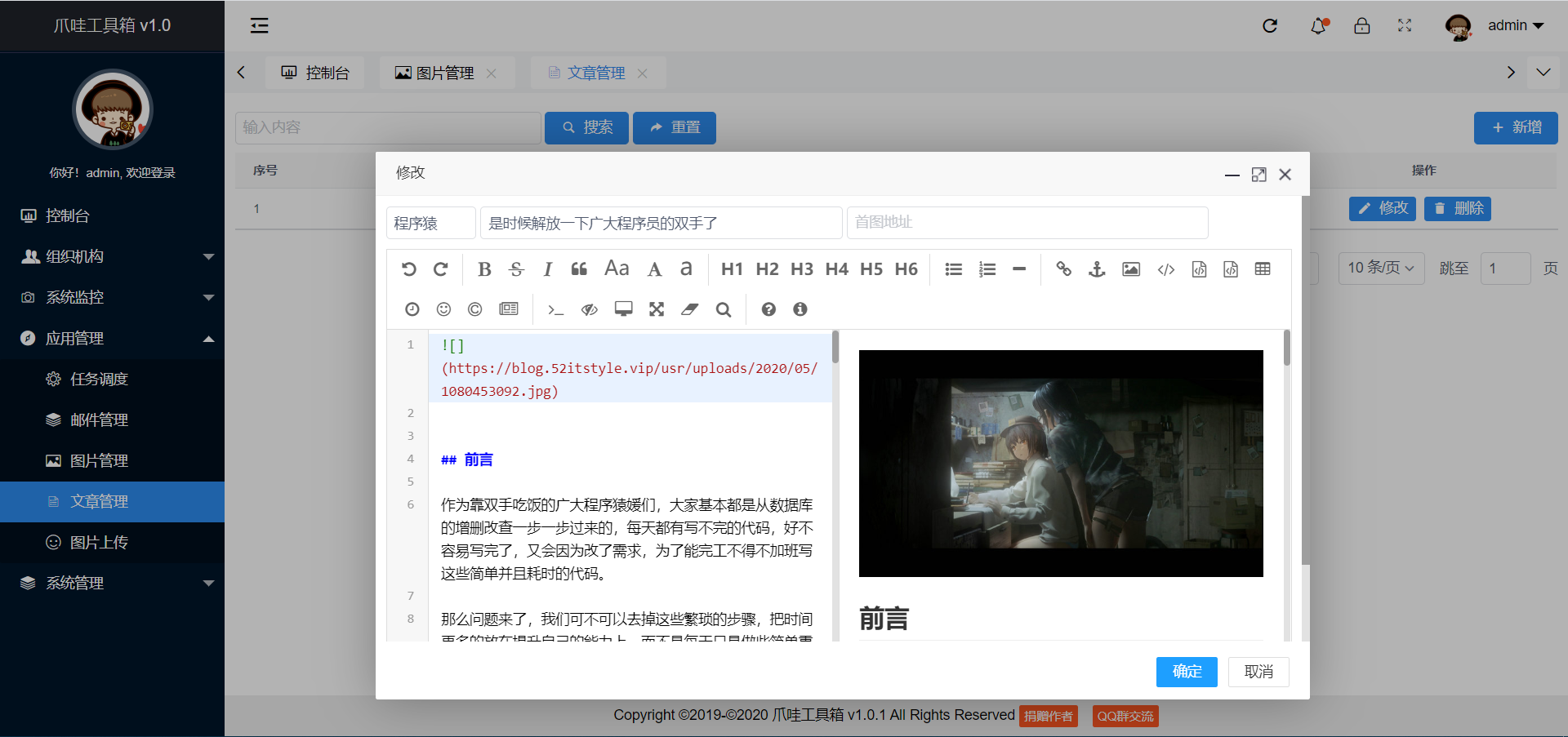Image resolution: width=1568 pixels, height=737 pixels.
Task: Toggle the live preview eye icon
Action: point(590,309)
